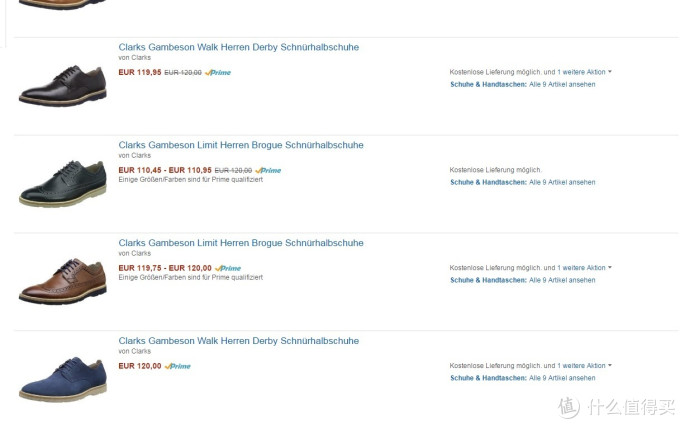The image size is (680, 424).
Task: Open the blue suede Derby shoe image
Action: 62,379
